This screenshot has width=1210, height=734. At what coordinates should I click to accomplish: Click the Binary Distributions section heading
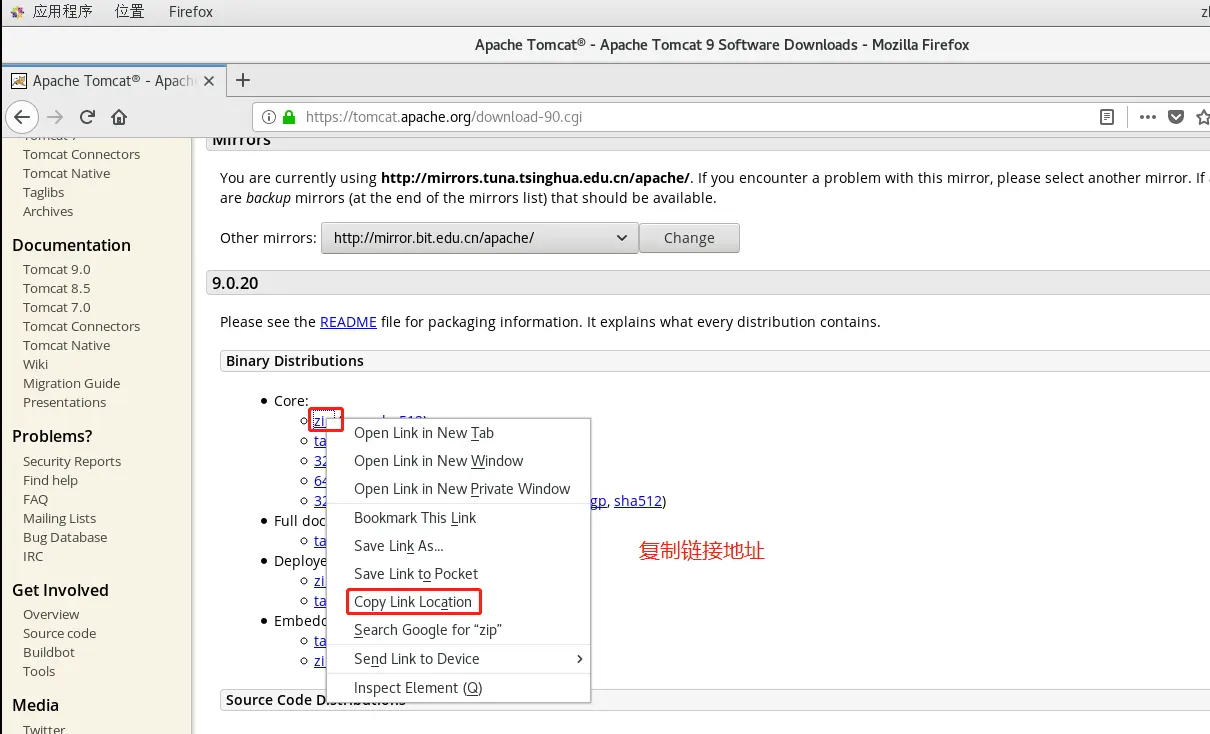pos(295,361)
